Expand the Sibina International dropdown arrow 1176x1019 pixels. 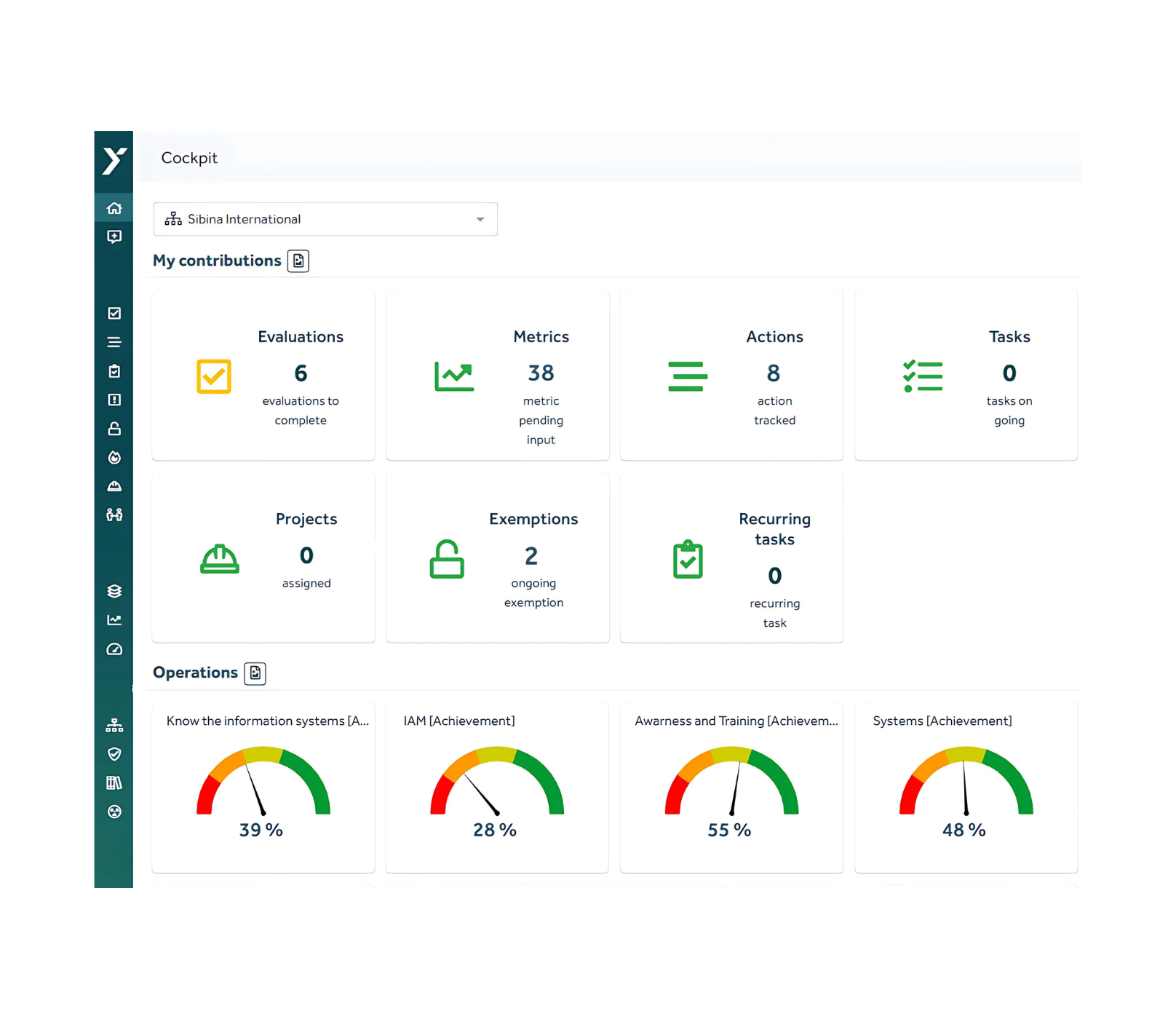(480, 219)
